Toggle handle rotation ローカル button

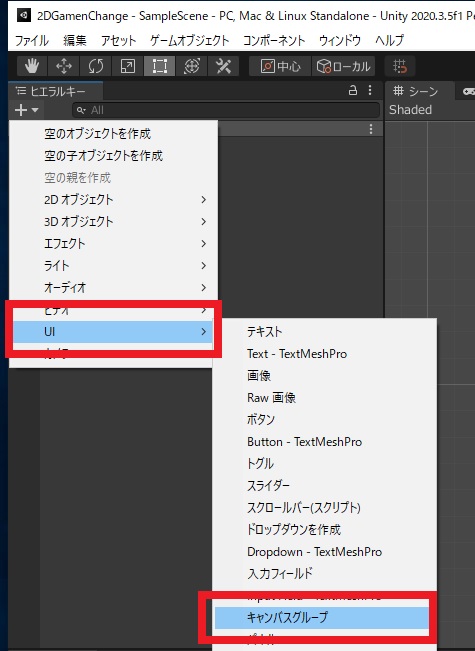[x=343, y=66]
